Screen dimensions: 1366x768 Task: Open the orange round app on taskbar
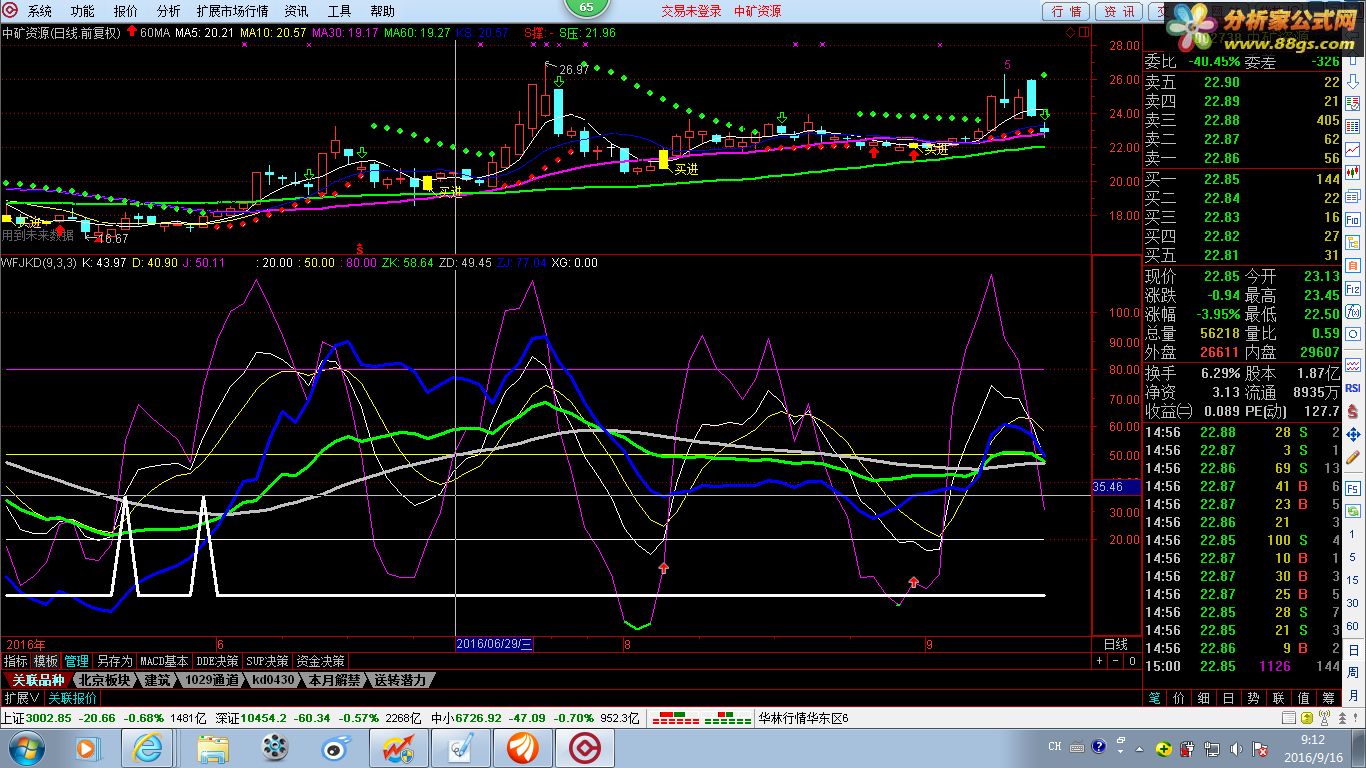click(523, 748)
